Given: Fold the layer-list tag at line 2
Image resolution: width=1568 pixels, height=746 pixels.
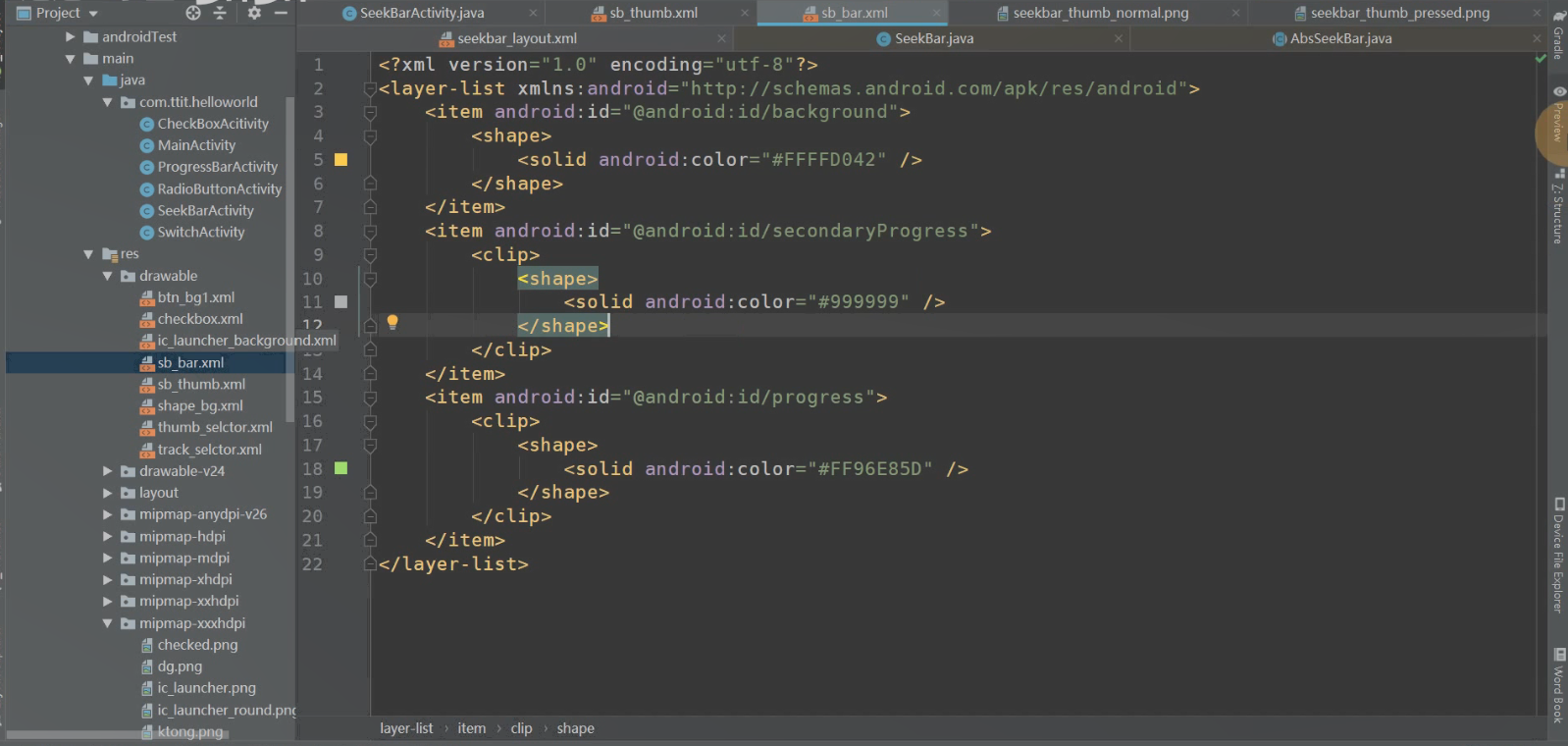Looking at the screenshot, I should point(370,88).
